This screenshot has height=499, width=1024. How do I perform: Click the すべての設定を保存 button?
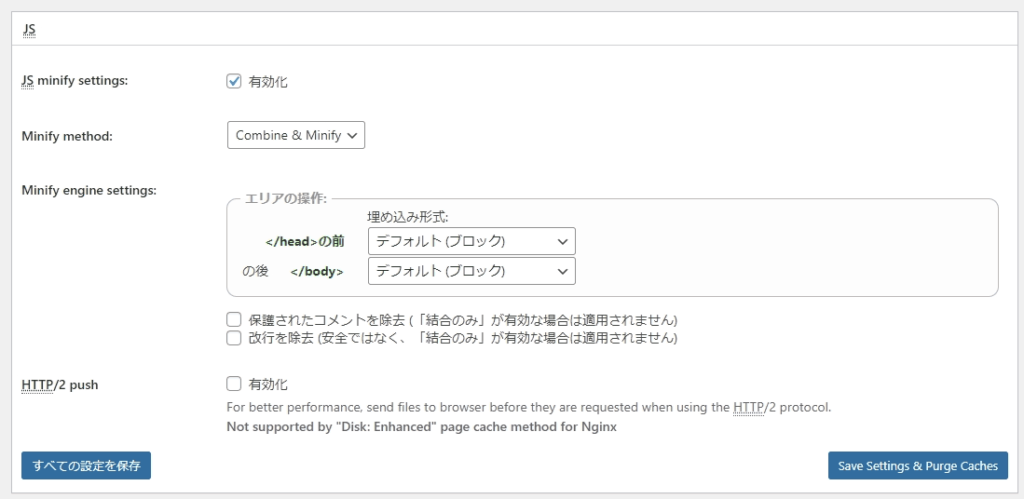click(x=86, y=466)
